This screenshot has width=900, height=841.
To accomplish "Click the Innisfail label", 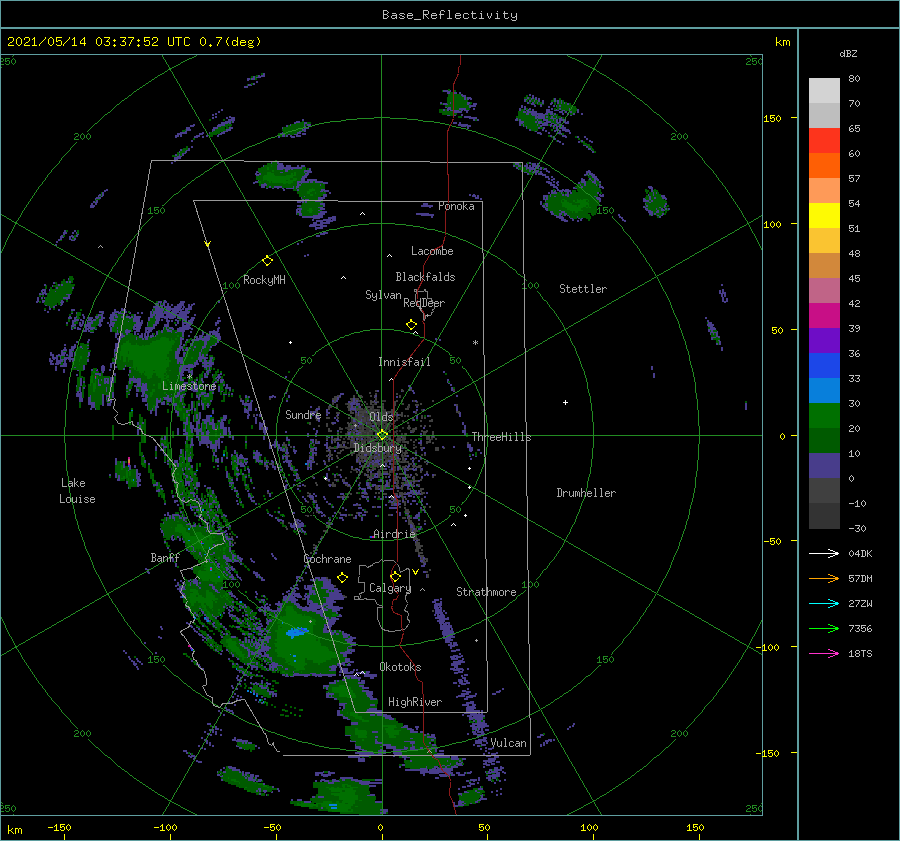I will pos(404,362).
